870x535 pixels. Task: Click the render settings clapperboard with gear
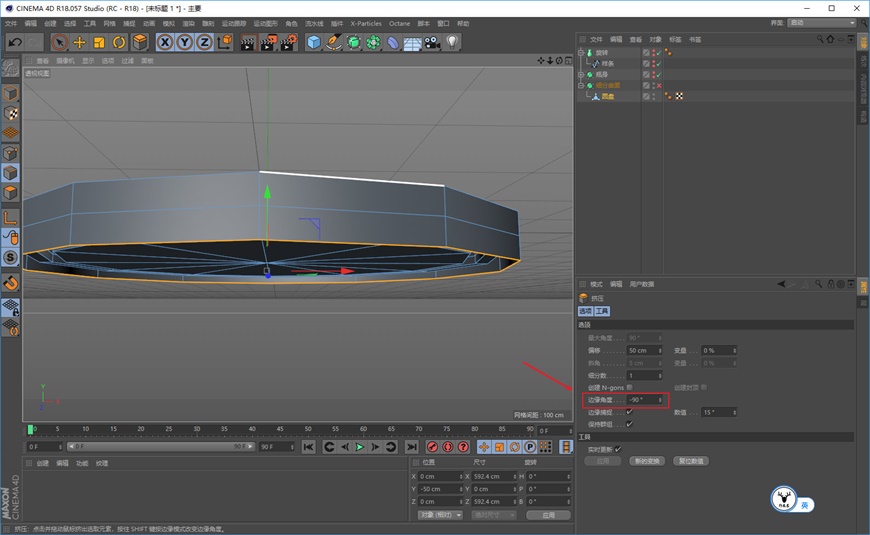click(288, 42)
